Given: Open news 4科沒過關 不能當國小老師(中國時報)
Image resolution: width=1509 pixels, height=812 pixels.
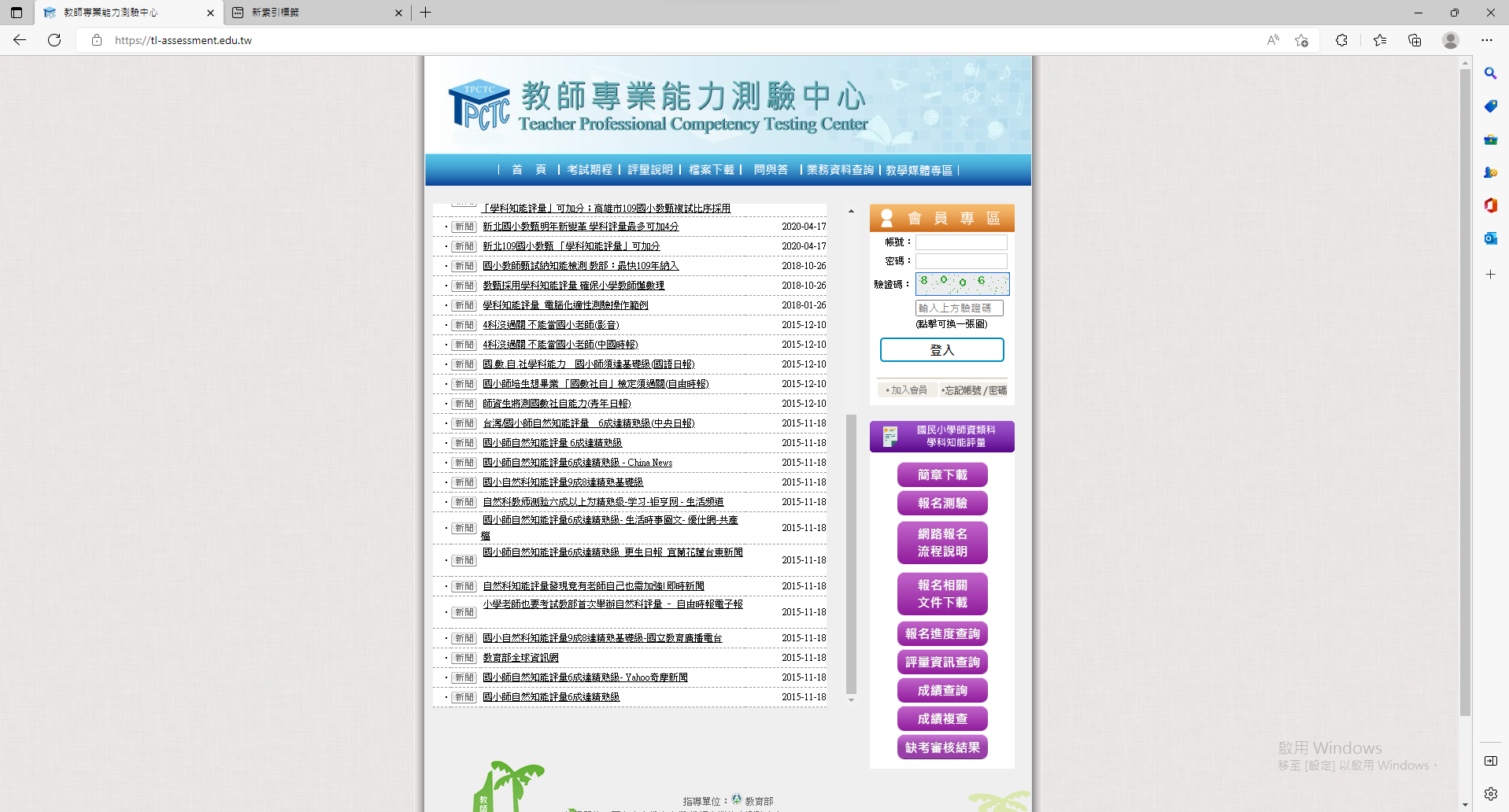Looking at the screenshot, I should (560, 345).
